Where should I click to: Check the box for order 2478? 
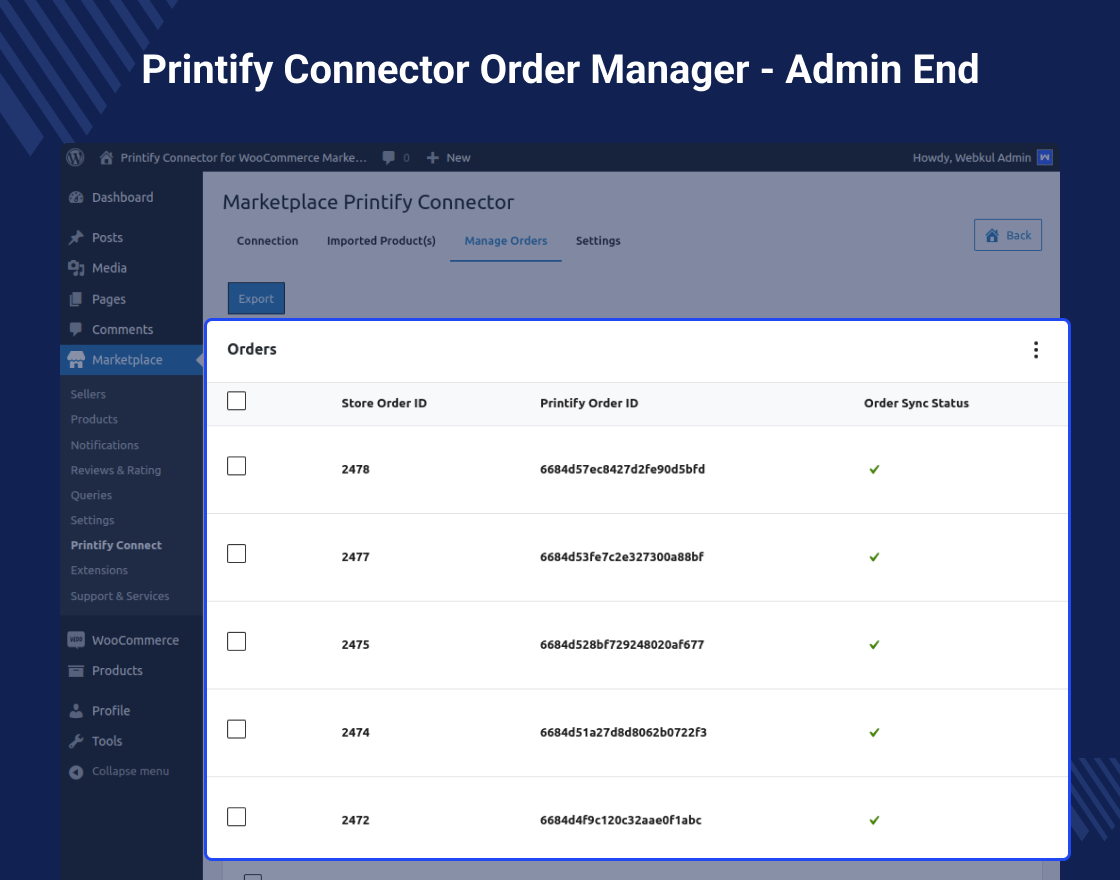[x=236, y=466]
